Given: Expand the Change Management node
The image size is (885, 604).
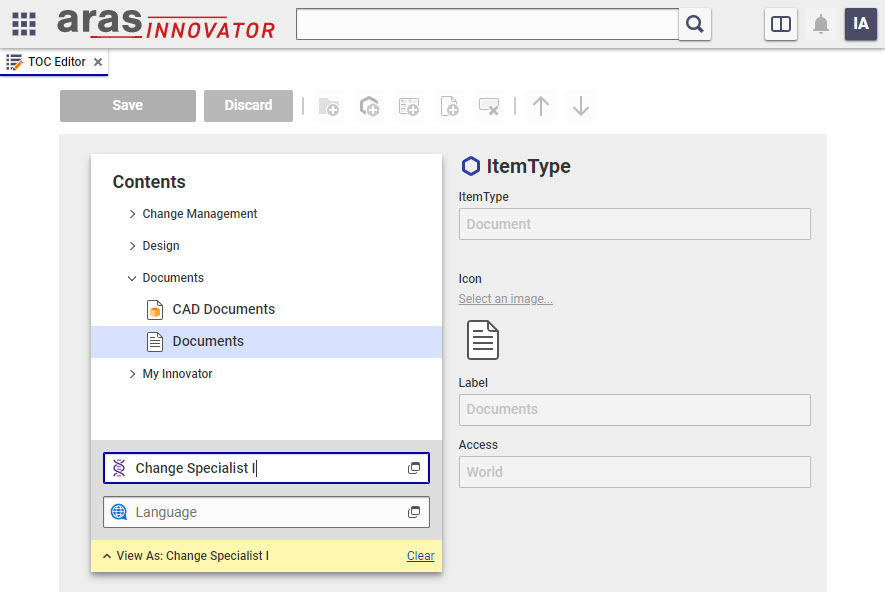Looking at the screenshot, I should coord(132,214).
